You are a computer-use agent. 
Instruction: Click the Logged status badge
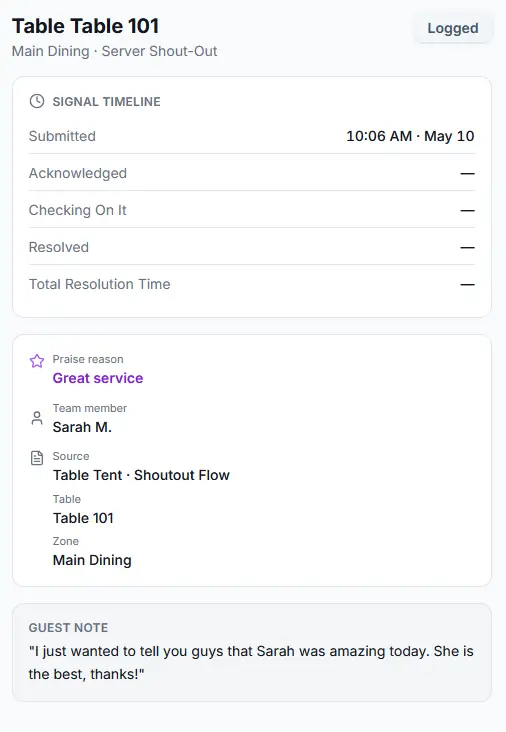tap(453, 28)
